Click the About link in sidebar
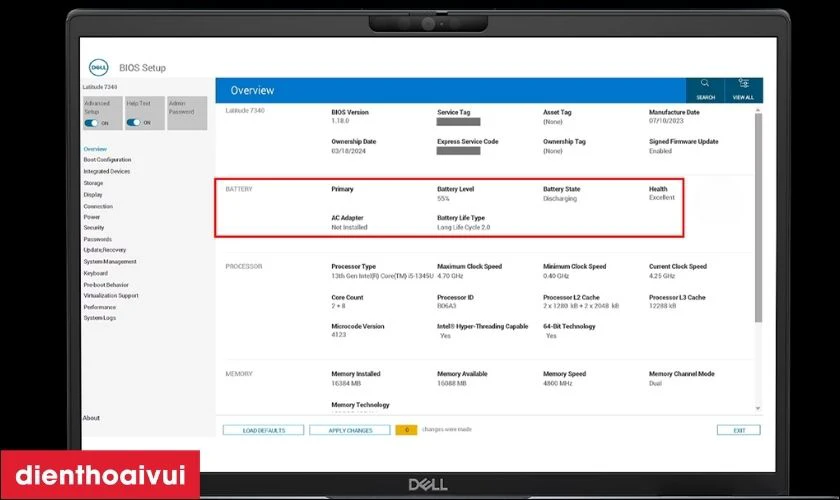Screen dimensions: 840x500 click(91, 418)
